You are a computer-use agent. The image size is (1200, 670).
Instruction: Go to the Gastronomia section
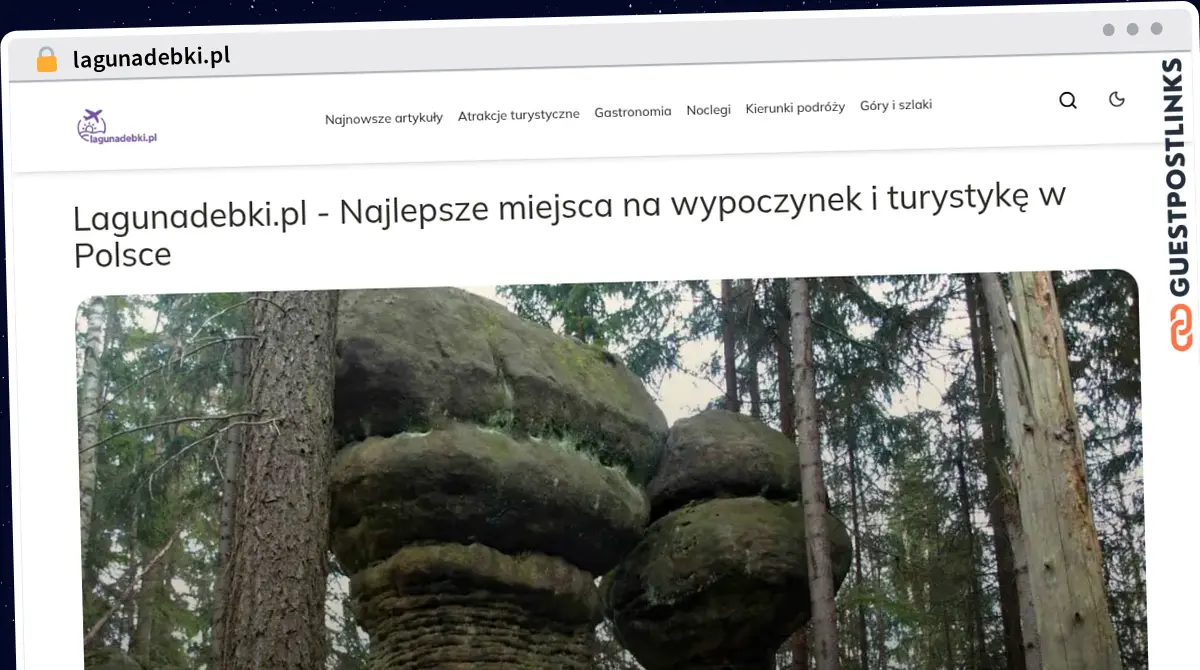click(x=633, y=112)
